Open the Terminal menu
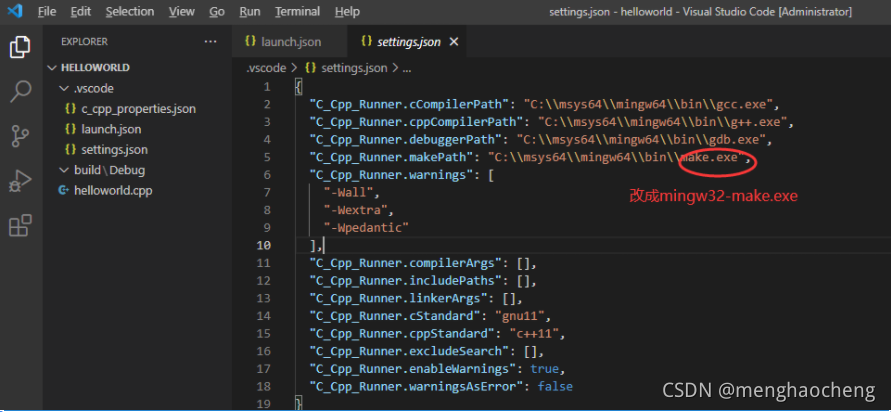 [x=297, y=11]
